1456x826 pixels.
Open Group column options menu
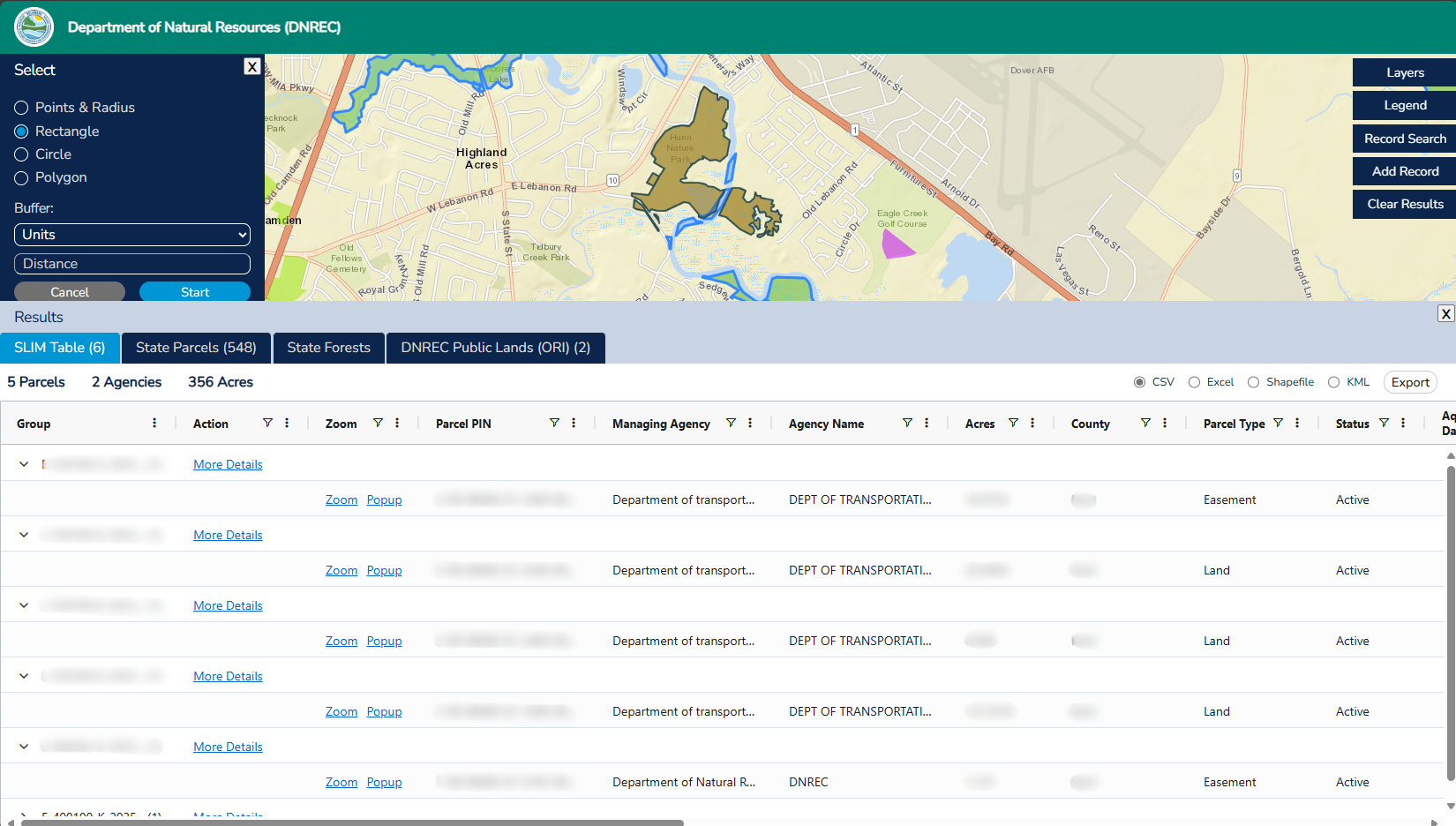point(154,424)
